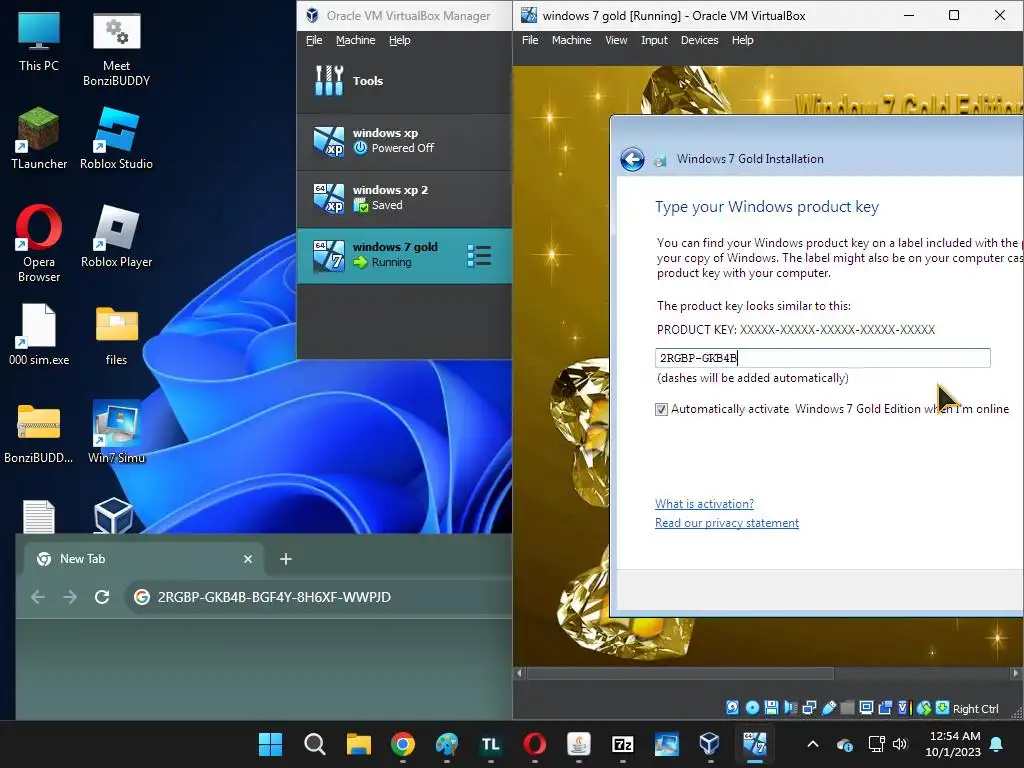Close the New Tab in Chrome
This screenshot has width=1024, height=768.
tap(248, 559)
